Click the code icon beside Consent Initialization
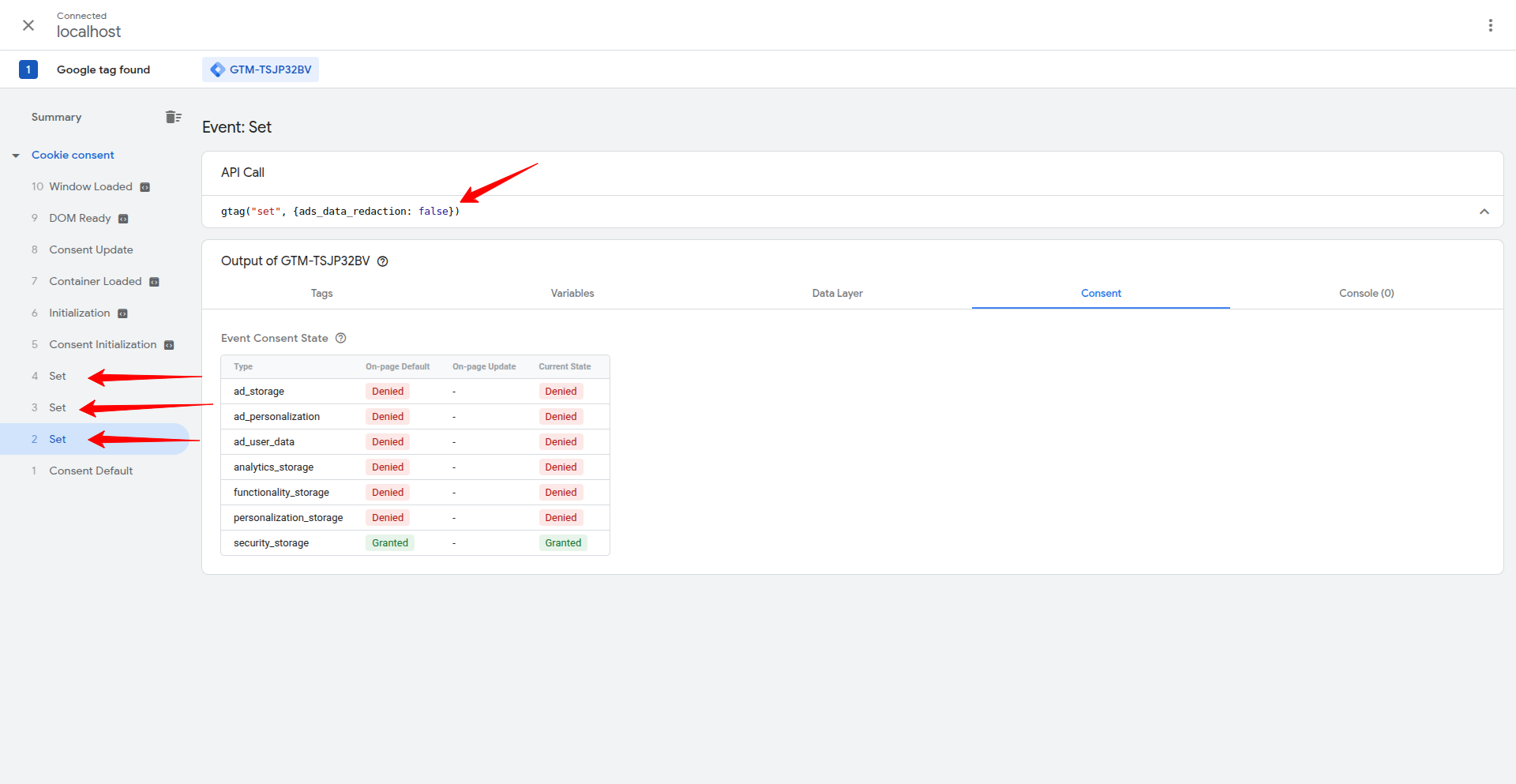 [169, 344]
